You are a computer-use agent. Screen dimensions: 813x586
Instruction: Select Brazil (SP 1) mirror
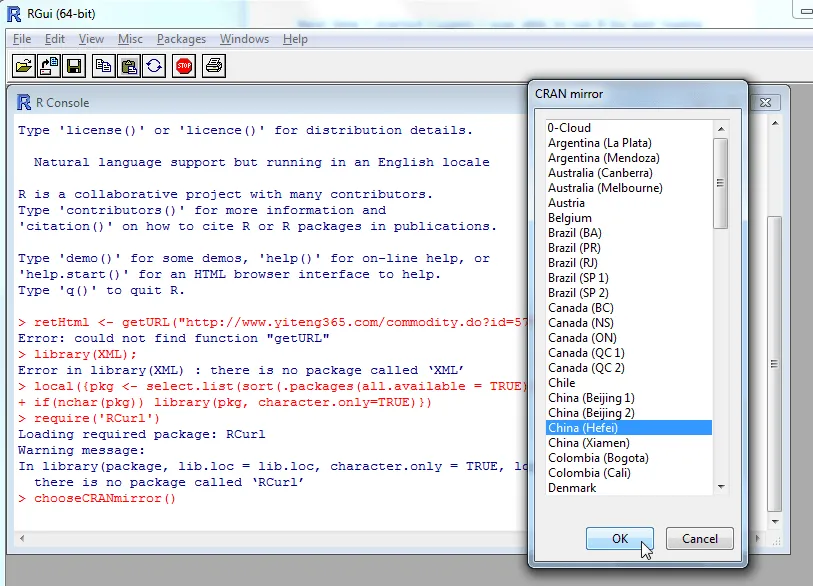(x=629, y=278)
